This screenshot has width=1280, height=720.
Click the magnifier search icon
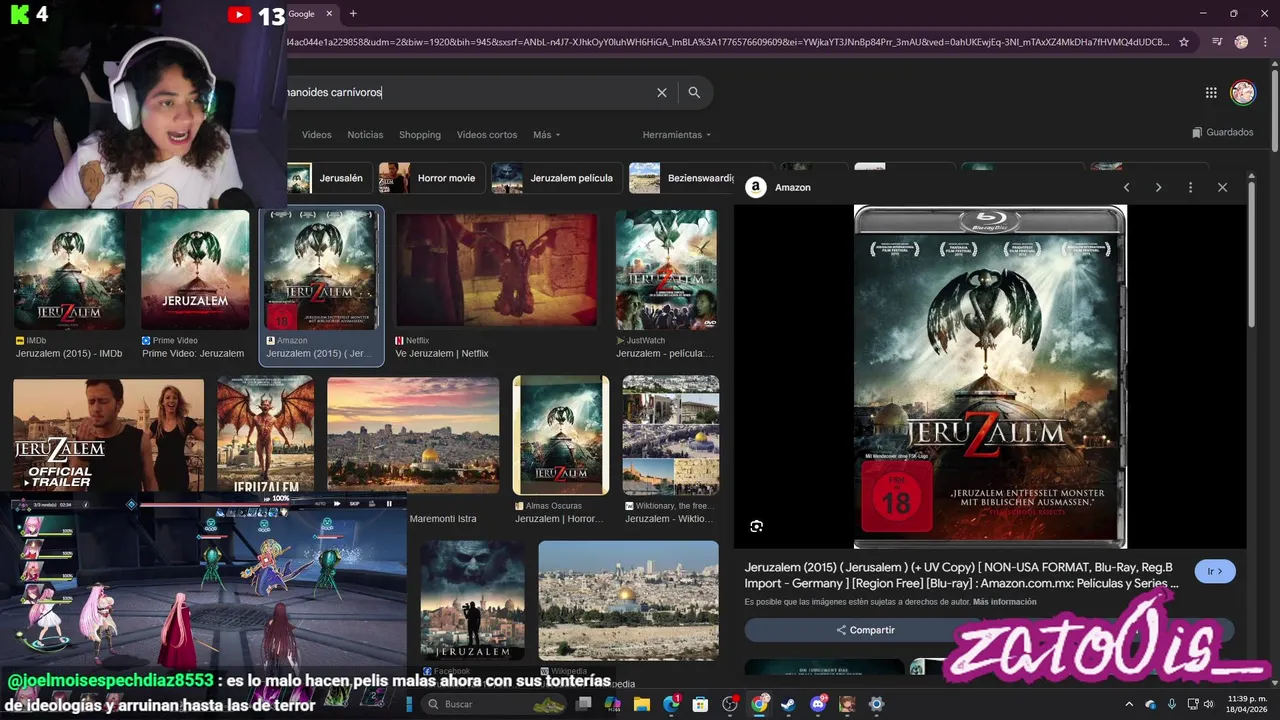coord(694,92)
